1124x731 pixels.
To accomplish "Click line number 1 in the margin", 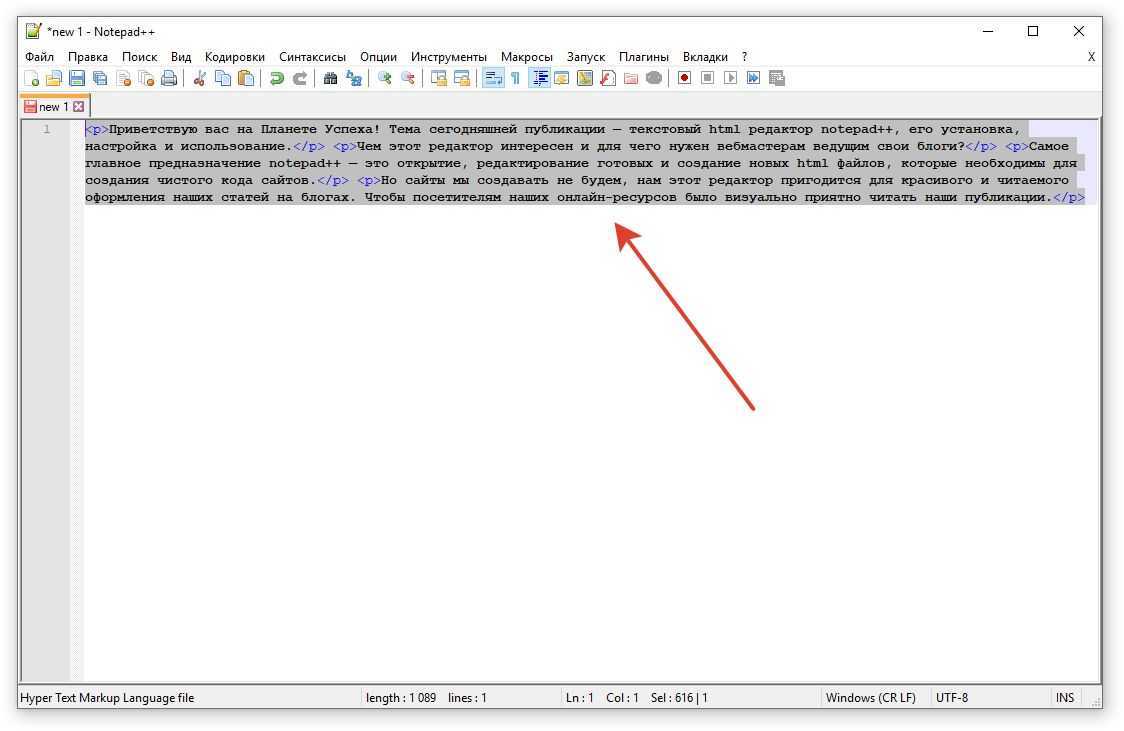I will coord(46,129).
